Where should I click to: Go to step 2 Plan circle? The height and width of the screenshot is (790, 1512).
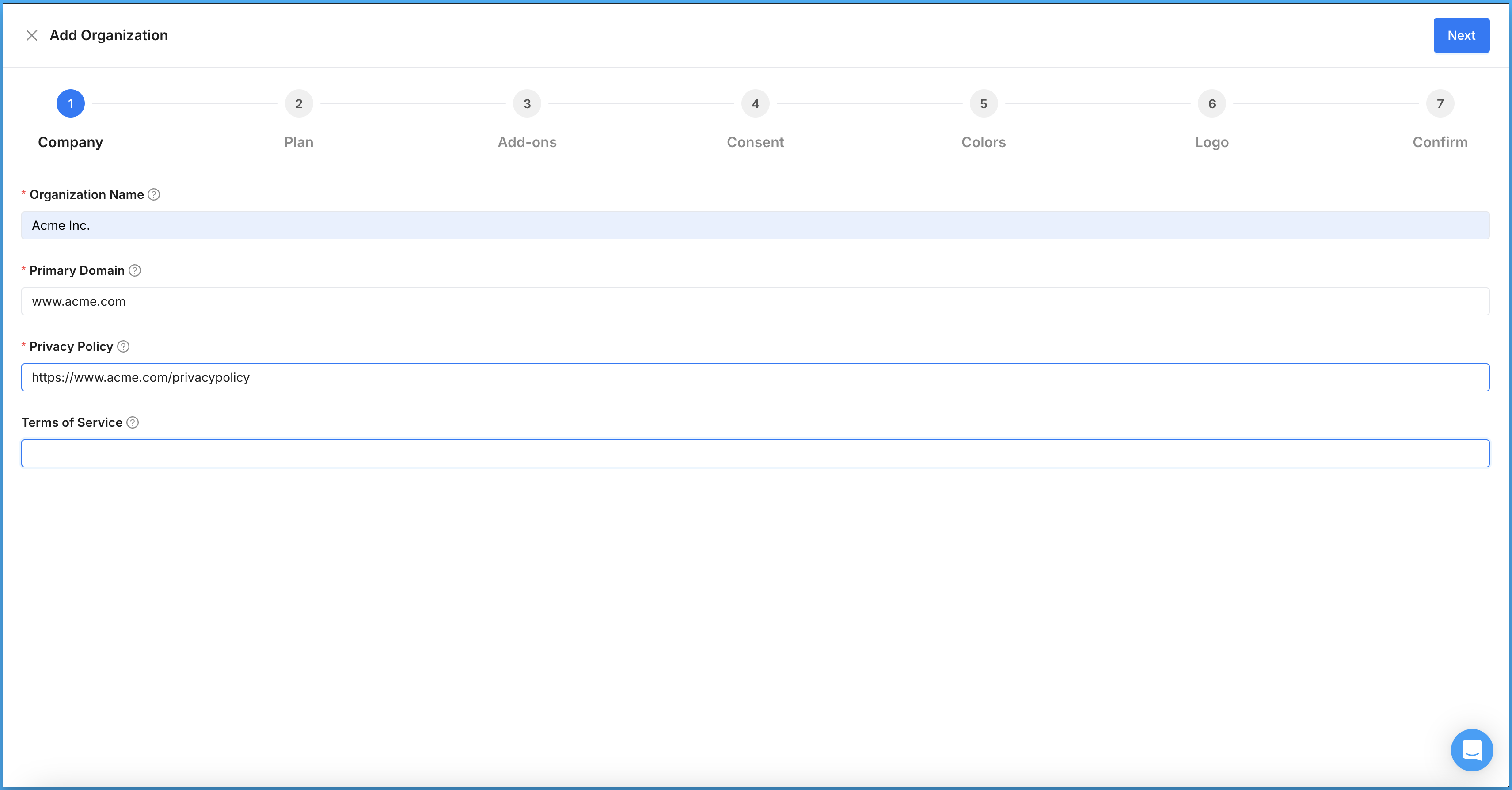299,103
